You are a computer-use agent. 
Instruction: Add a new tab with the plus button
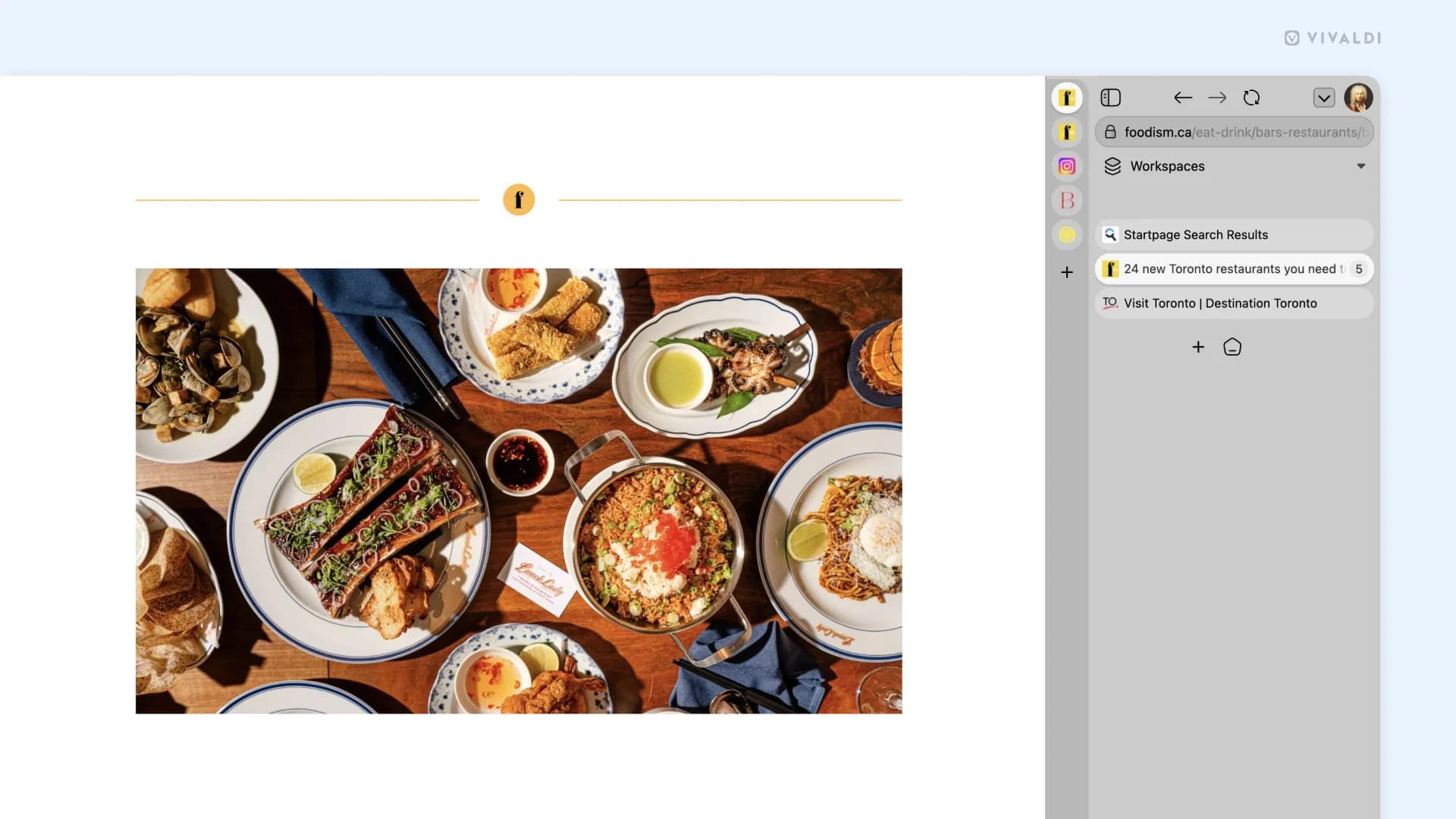click(x=1198, y=347)
